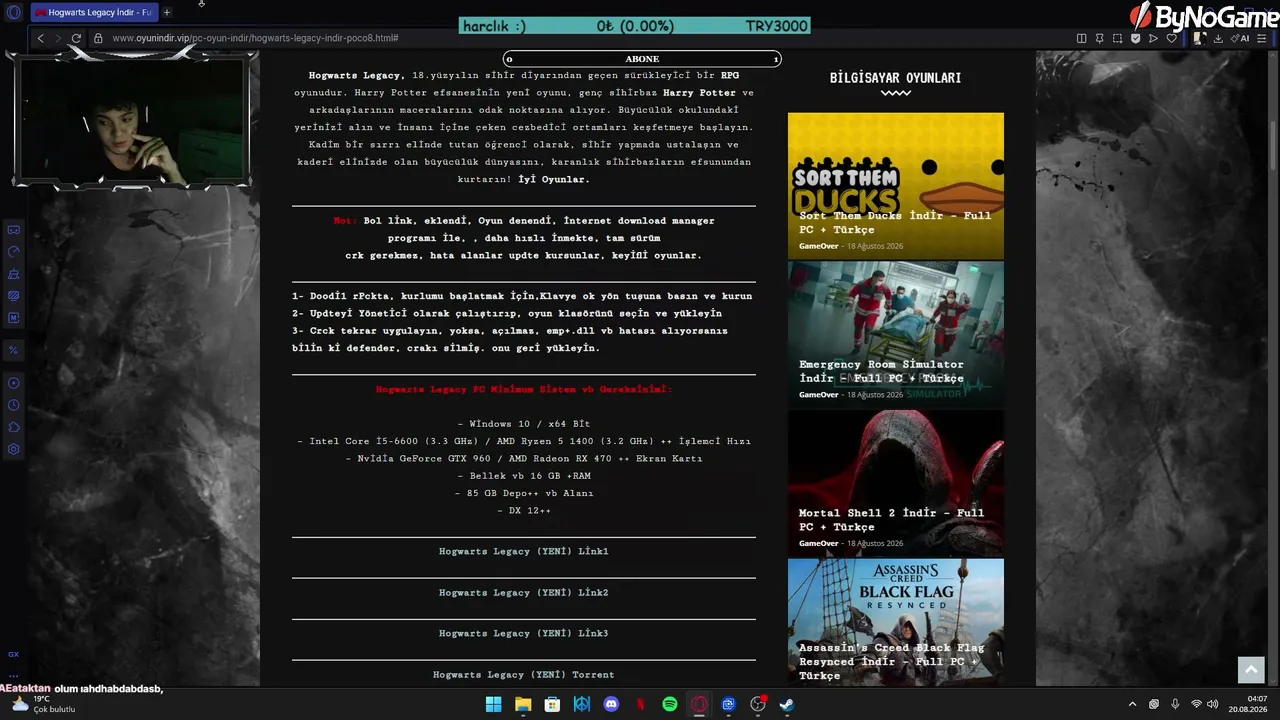Open a new browser tab

(x=167, y=12)
